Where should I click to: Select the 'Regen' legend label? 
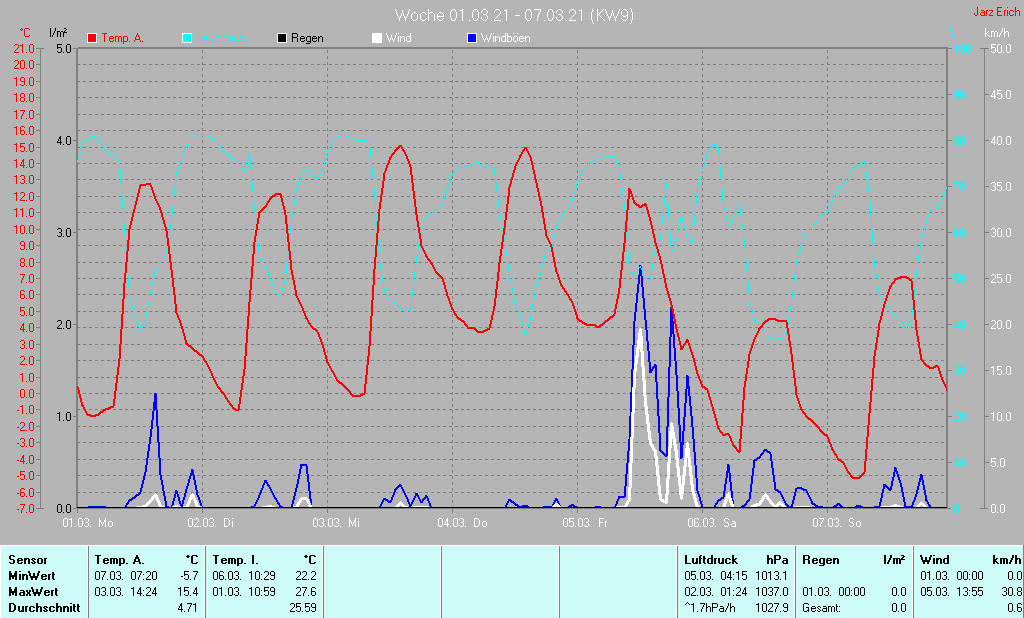click(307, 38)
